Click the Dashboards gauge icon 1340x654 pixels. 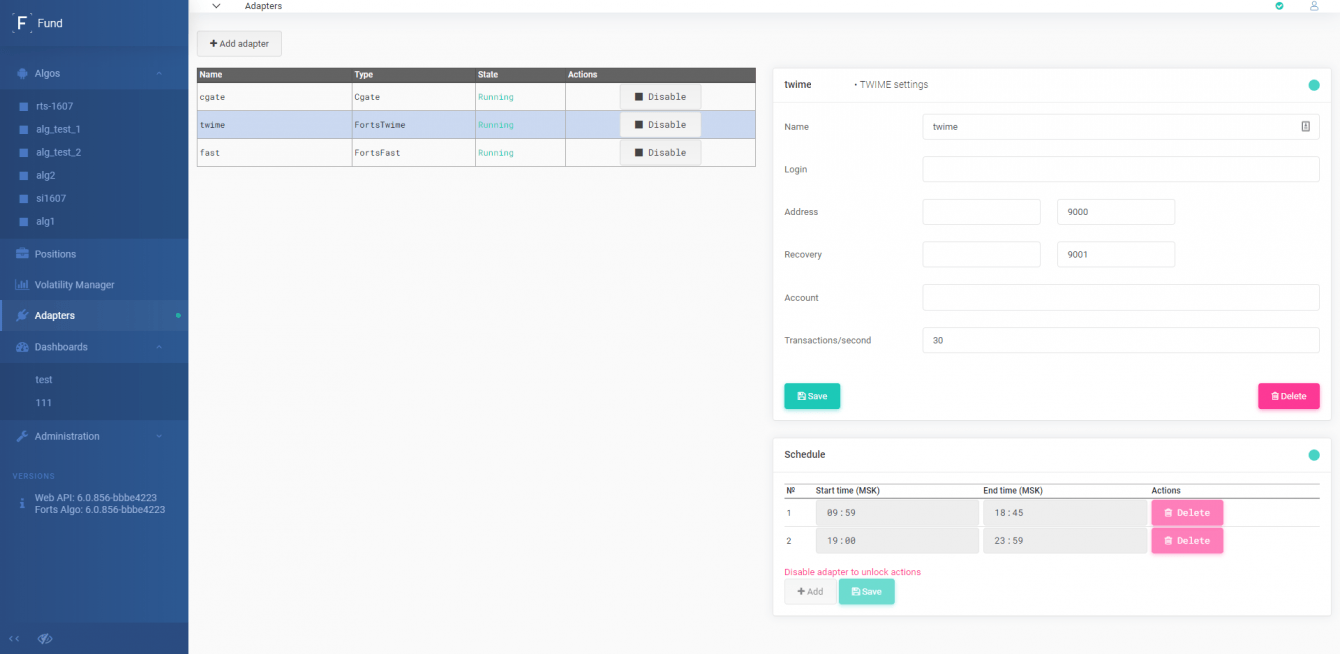point(22,347)
